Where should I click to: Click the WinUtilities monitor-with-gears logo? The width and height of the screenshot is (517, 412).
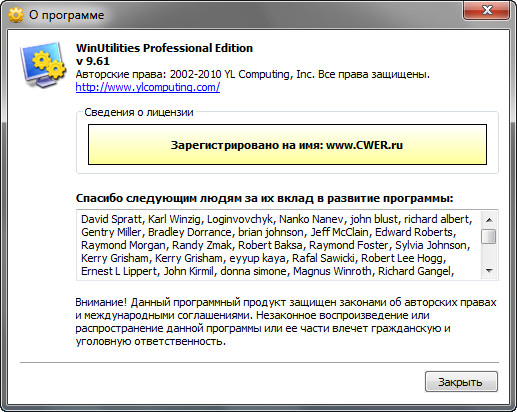[x=43, y=64]
